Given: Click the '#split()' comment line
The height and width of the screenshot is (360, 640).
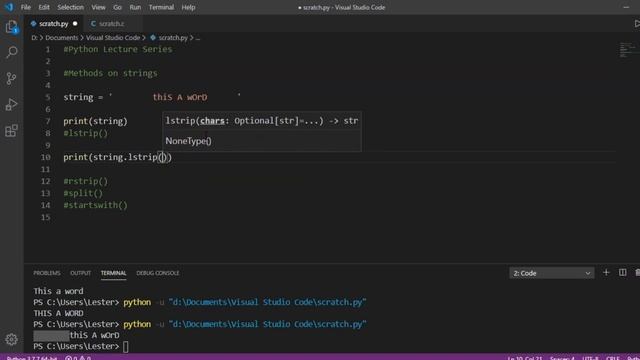Looking at the screenshot, I should pos(83,193).
